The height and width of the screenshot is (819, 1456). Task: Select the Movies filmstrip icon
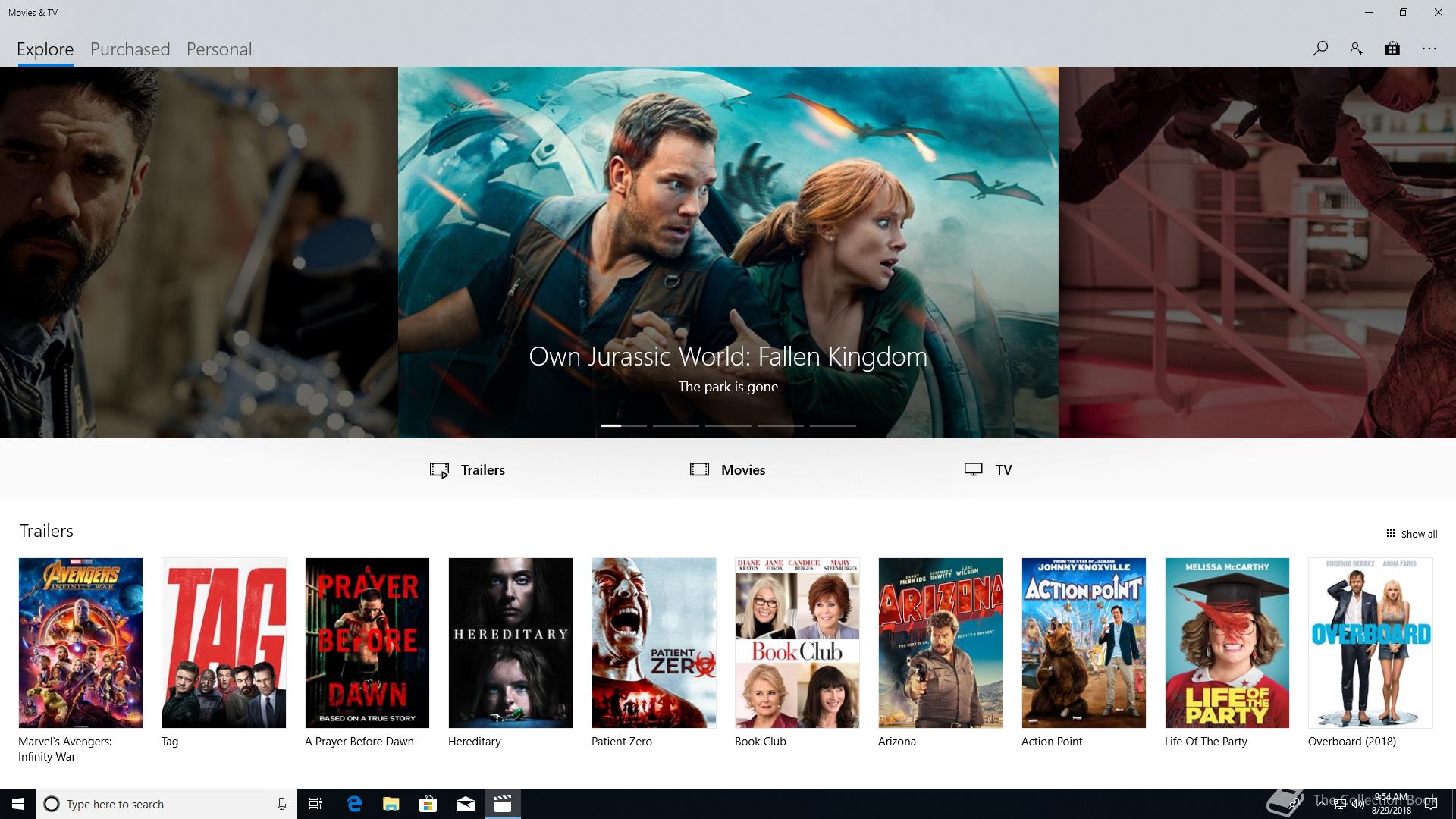tap(699, 469)
